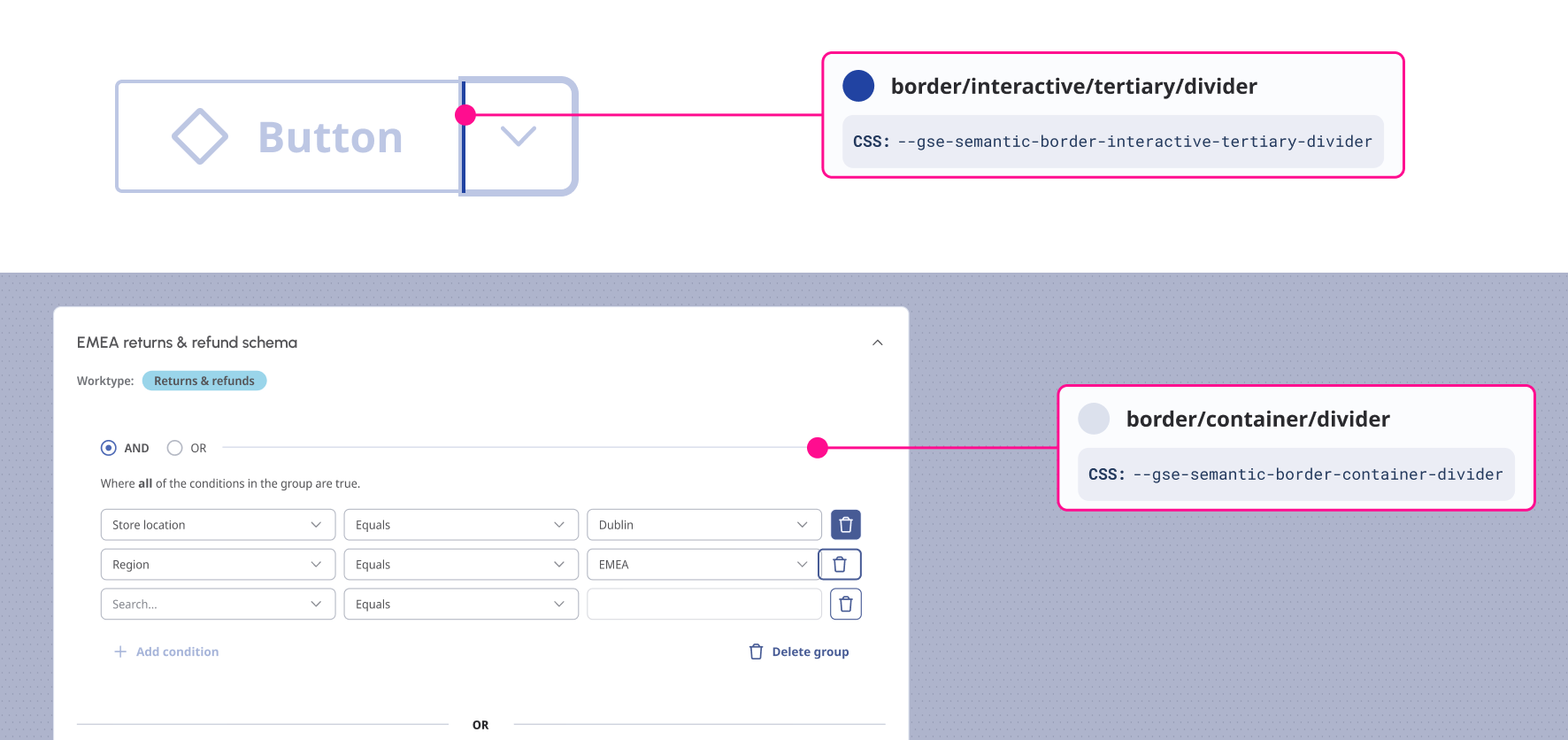The width and height of the screenshot is (1568, 740).
Task: Delete the Store location condition row
Action: coord(845,525)
